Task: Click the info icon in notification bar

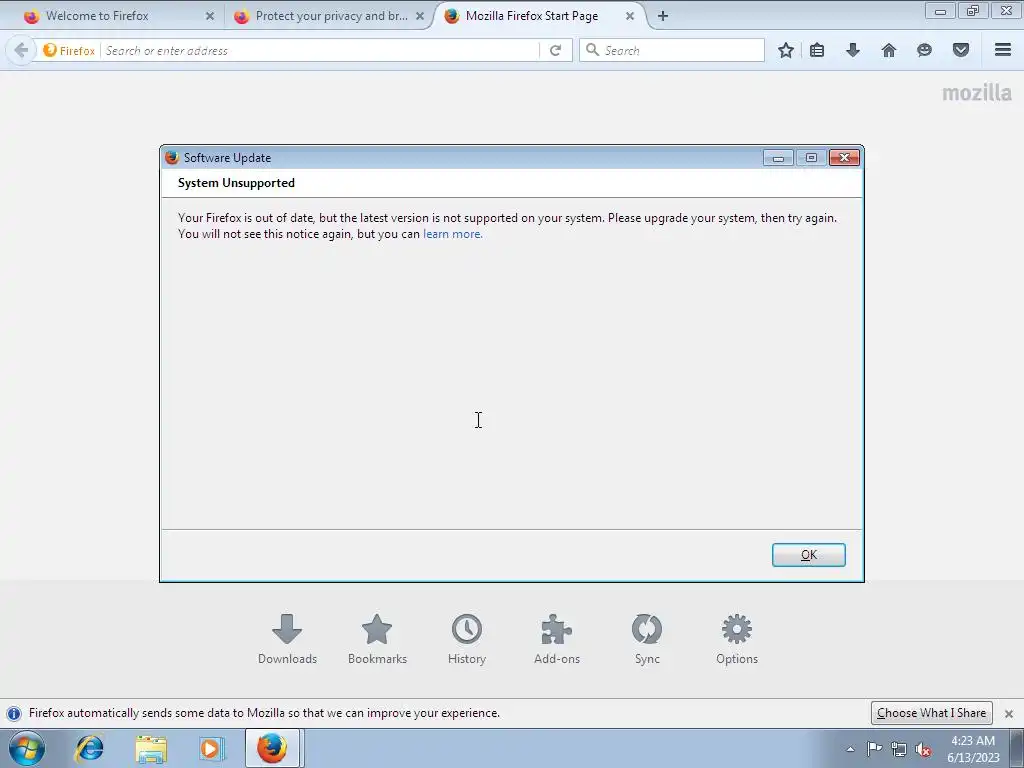Action: [x=14, y=713]
